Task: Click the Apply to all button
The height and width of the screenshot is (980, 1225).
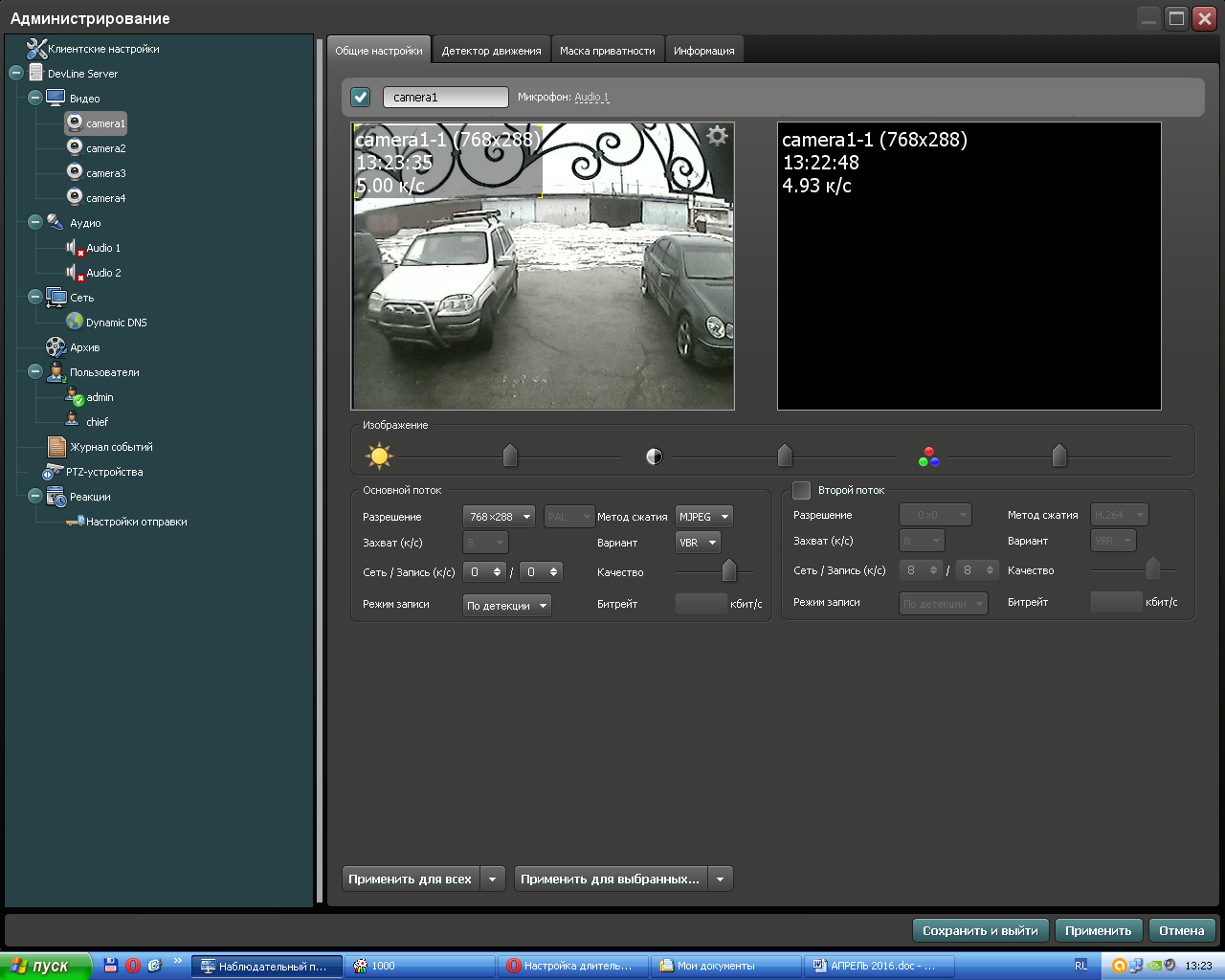Action: pyautogui.click(x=411, y=879)
